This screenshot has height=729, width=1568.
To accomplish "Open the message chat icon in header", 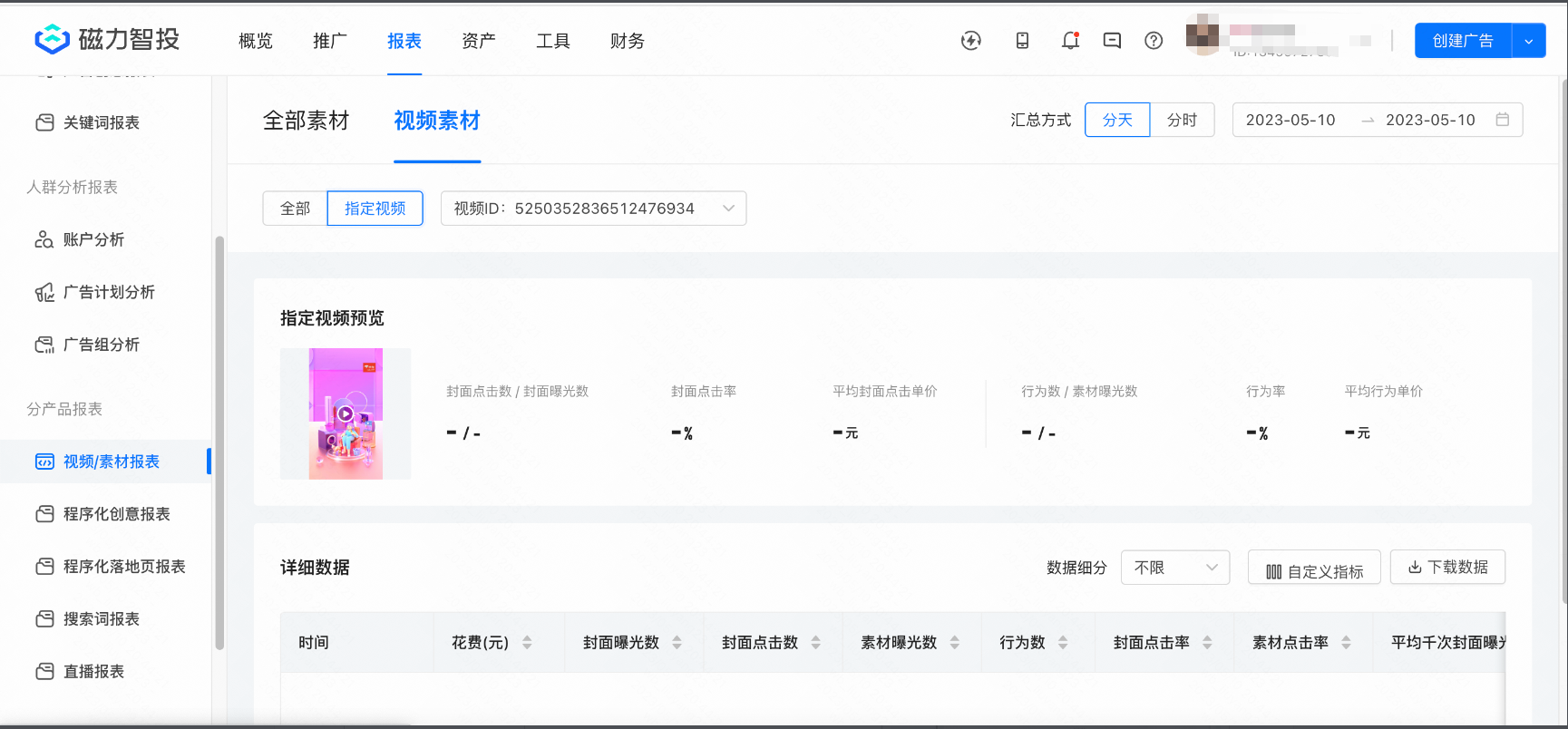I will click(x=1112, y=40).
